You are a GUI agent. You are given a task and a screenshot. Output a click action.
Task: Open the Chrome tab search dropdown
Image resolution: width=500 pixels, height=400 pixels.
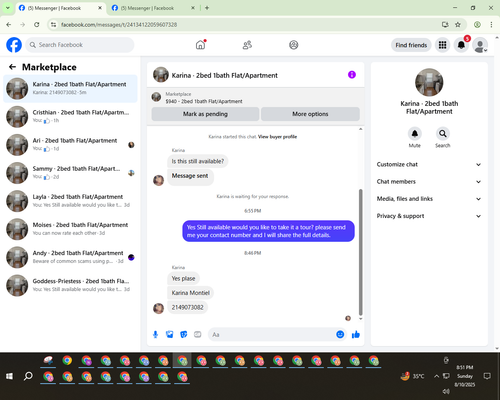pyautogui.click(x=8, y=8)
